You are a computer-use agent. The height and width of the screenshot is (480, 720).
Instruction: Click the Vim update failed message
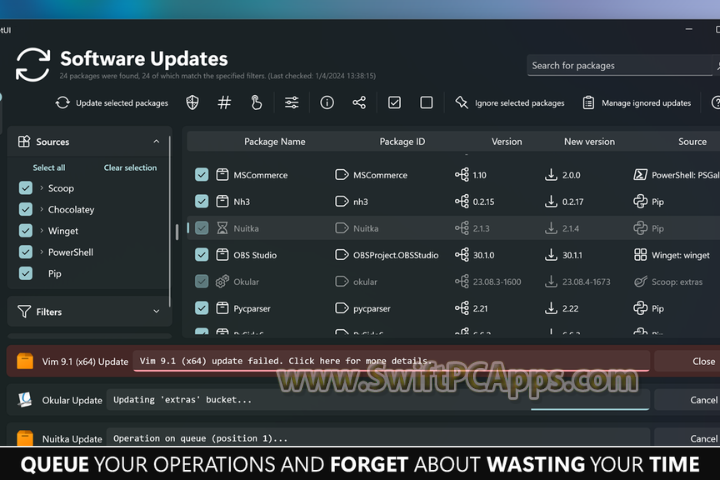coord(285,361)
